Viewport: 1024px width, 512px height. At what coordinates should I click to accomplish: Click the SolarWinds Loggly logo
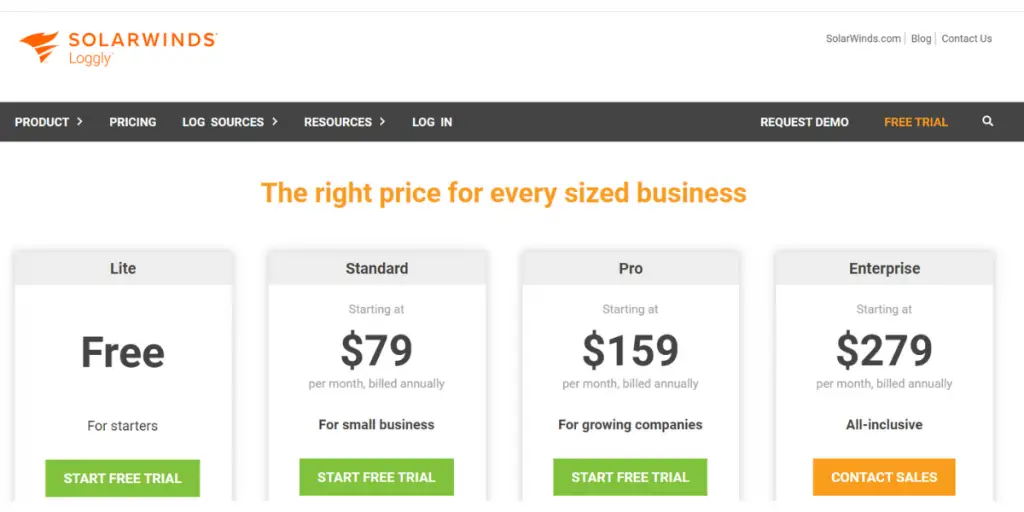tap(118, 48)
